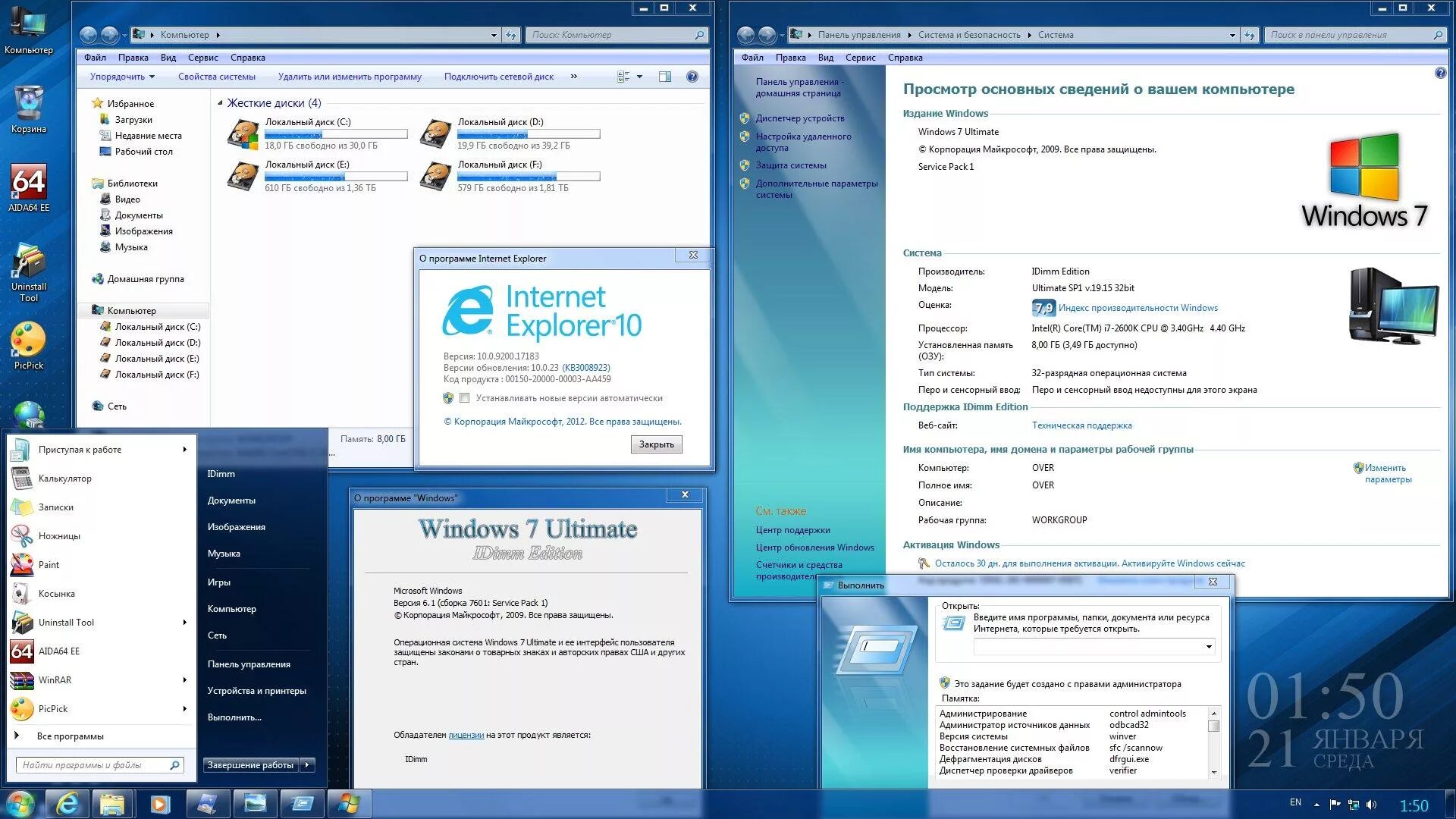
Task: Open the Recycle Bin (Корзина) desktop icon
Action: [x=29, y=109]
